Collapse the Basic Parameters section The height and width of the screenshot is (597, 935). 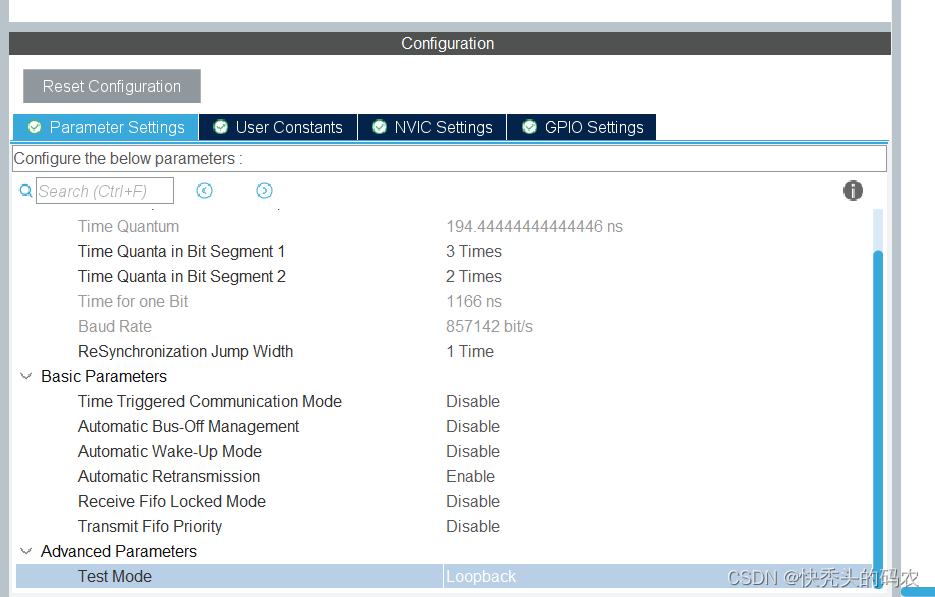pos(25,376)
